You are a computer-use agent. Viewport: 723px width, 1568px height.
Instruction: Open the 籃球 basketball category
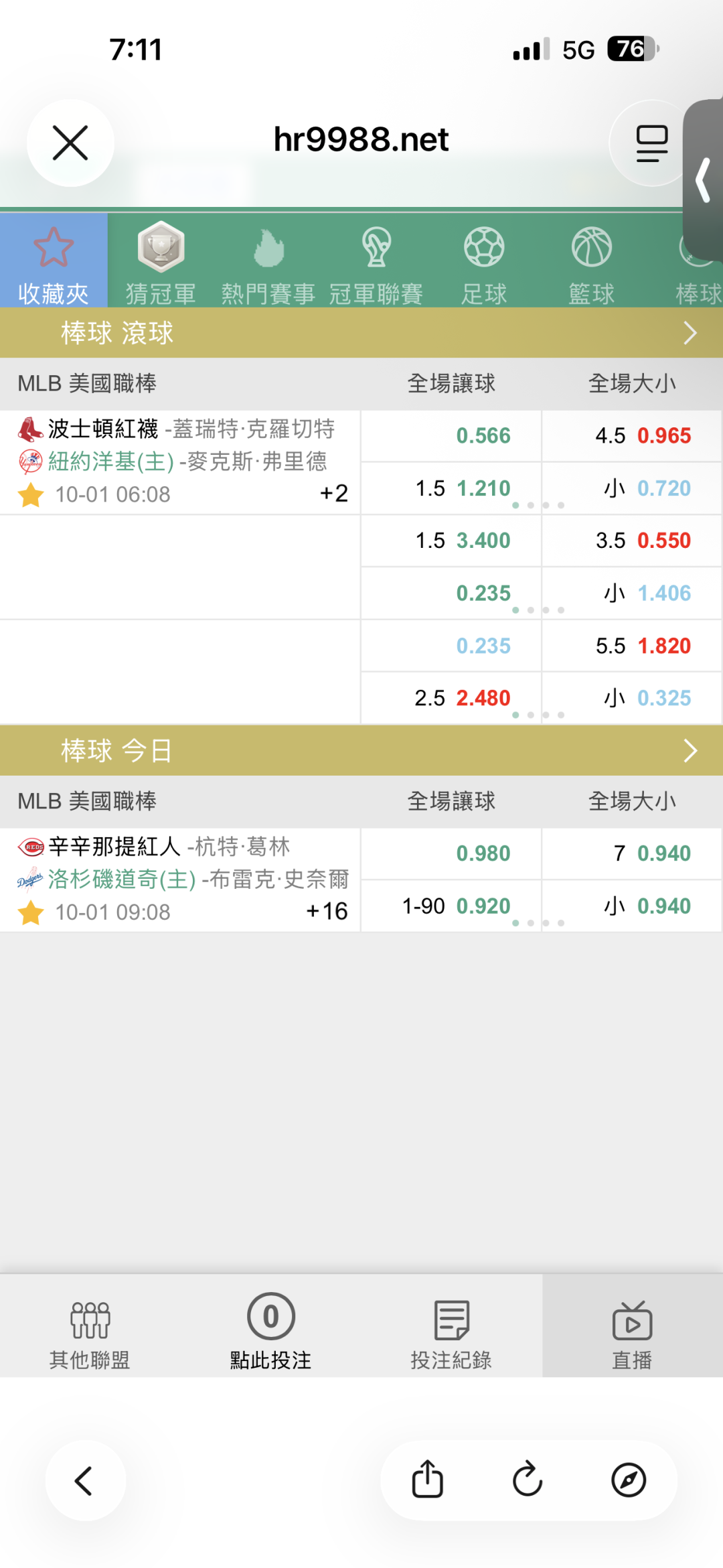click(x=592, y=263)
